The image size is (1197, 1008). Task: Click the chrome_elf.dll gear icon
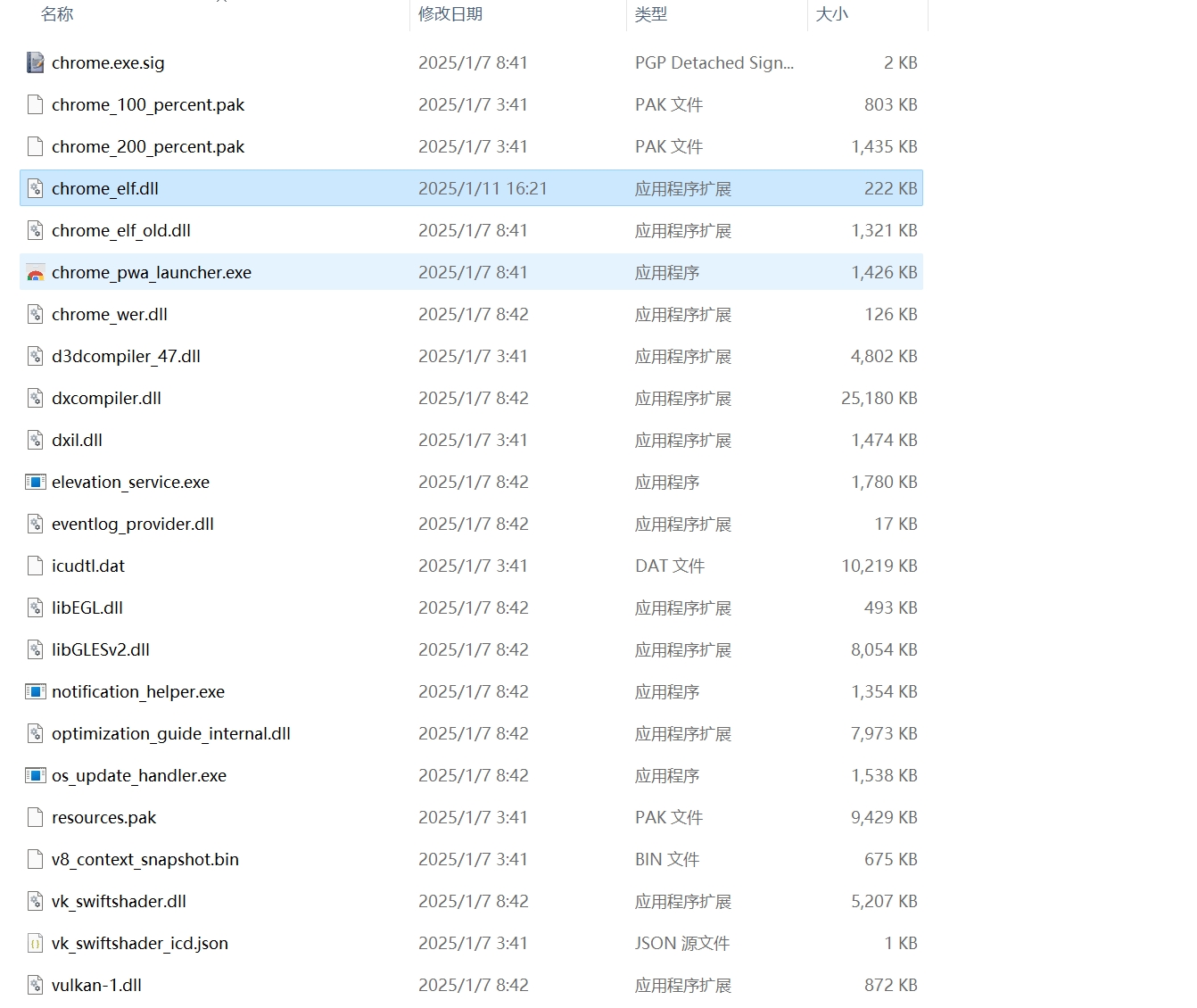[35, 189]
